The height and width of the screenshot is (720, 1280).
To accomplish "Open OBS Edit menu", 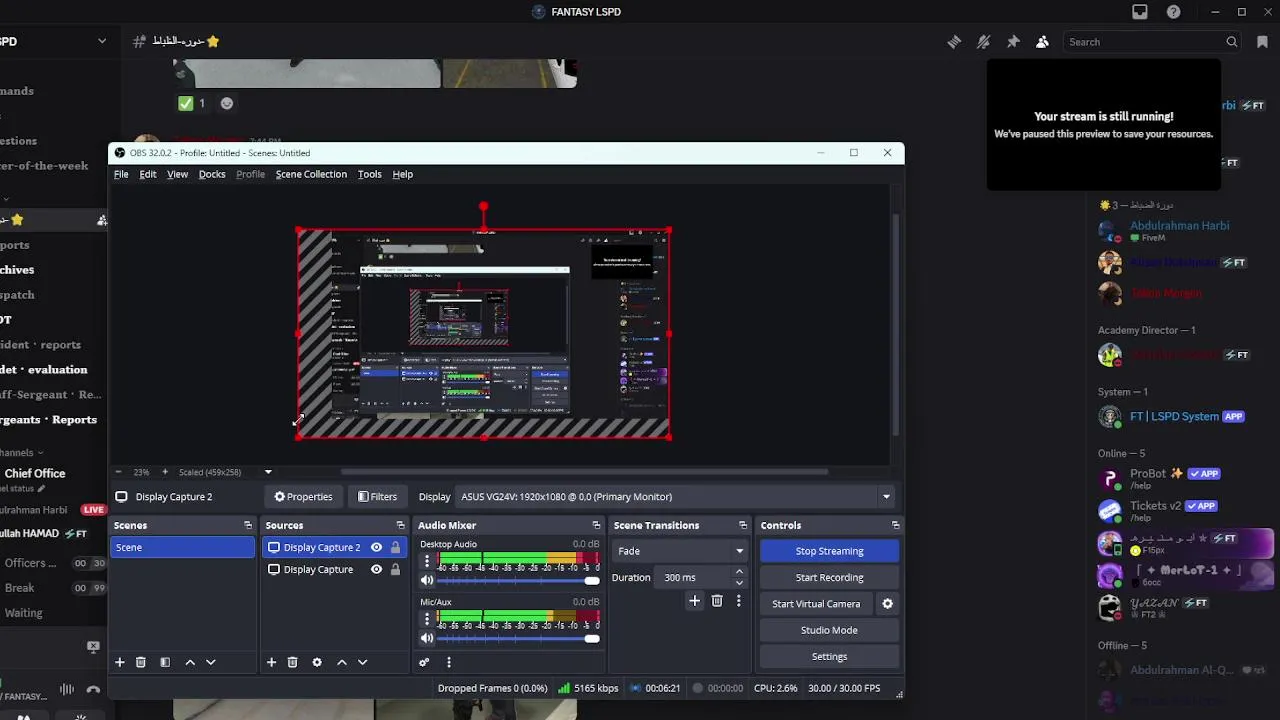I will pyautogui.click(x=148, y=174).
